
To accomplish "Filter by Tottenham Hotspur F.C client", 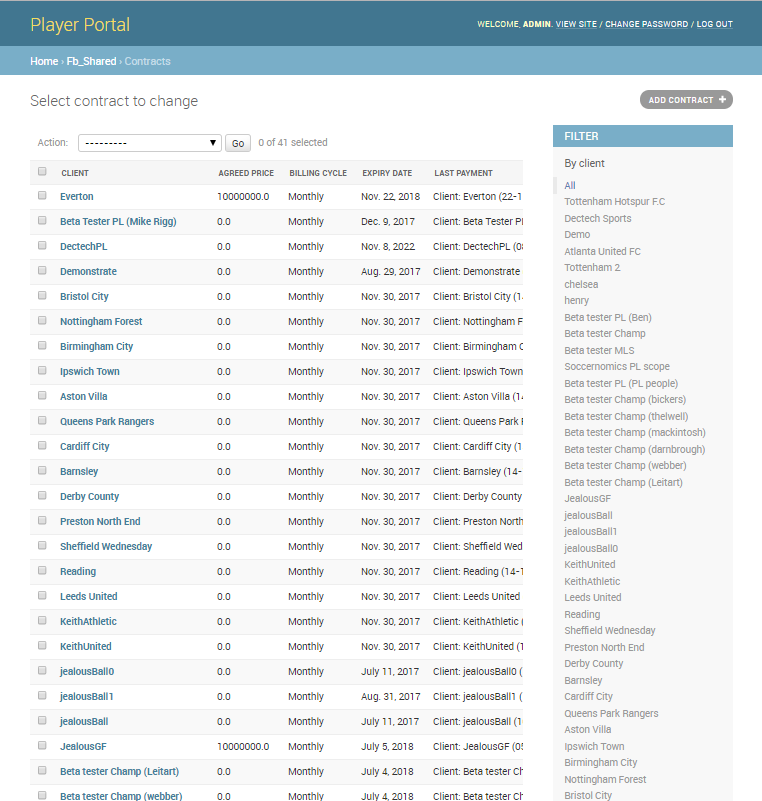I will point(614,202).
